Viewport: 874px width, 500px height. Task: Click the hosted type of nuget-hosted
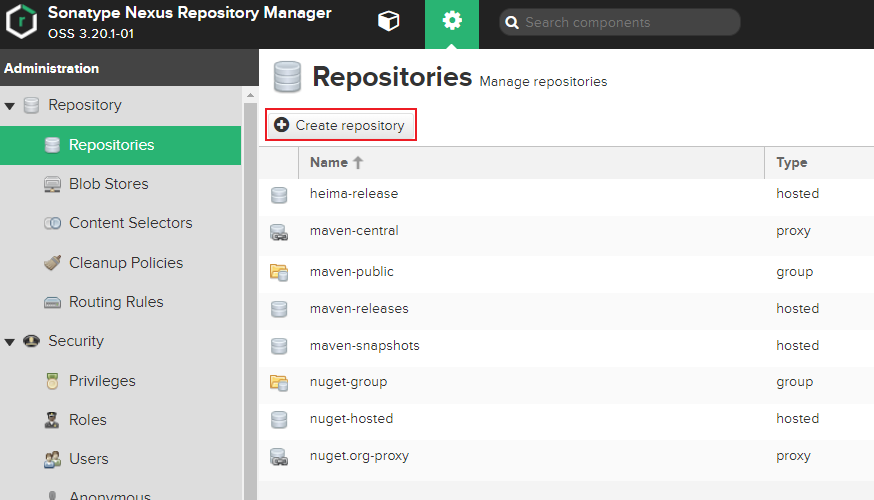[798, 419]
